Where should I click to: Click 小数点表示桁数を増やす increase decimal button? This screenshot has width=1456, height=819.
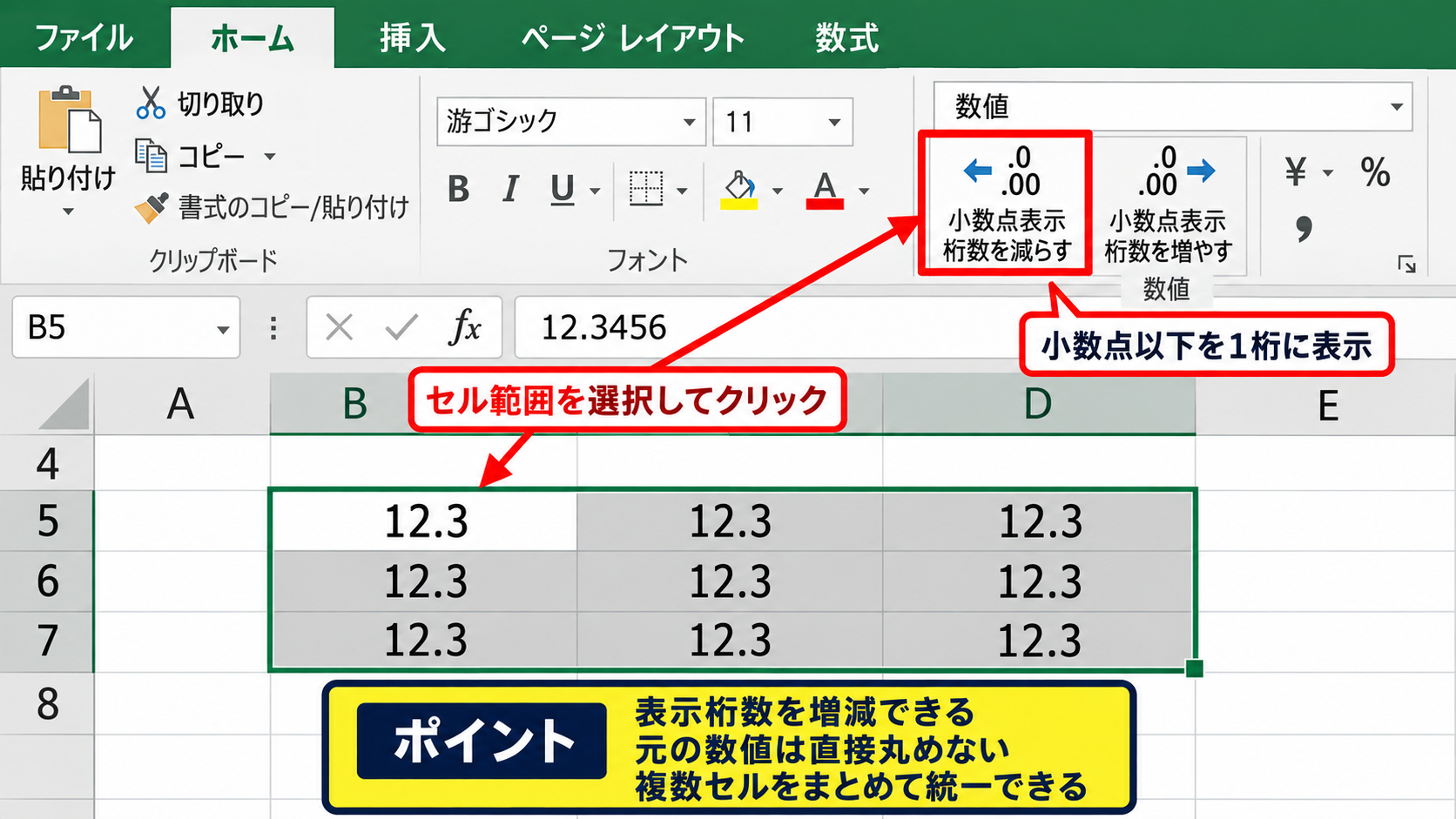click(1168, 205)
